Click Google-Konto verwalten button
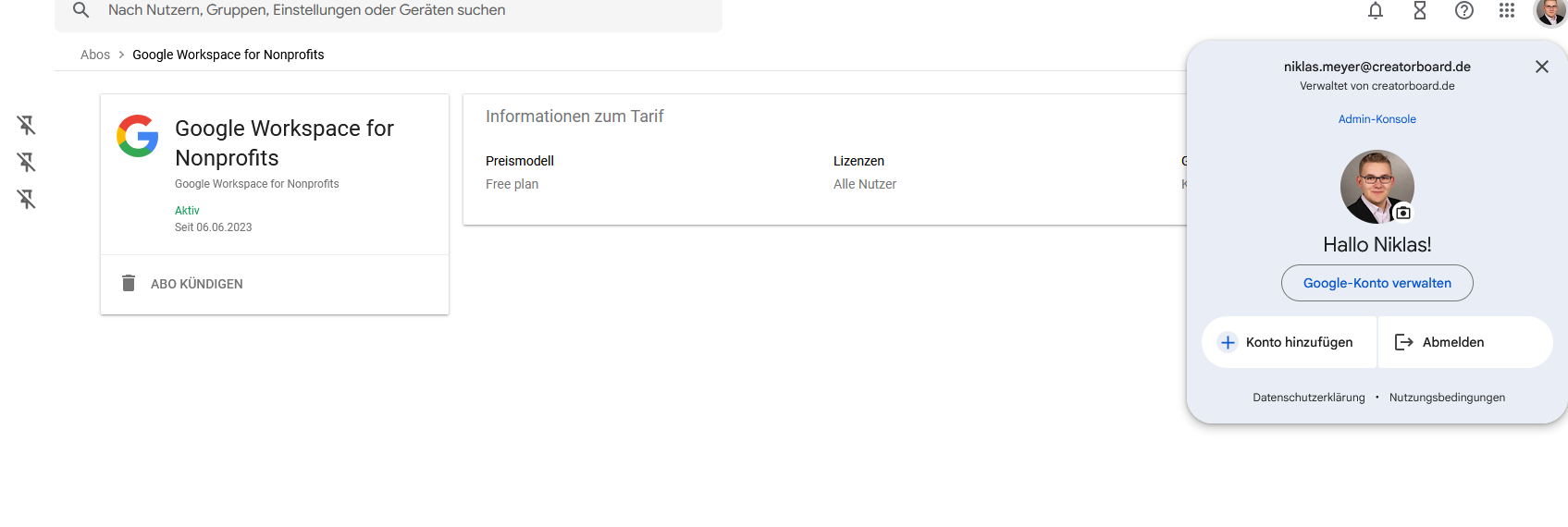The image size is (1568, 527). 1377,283
